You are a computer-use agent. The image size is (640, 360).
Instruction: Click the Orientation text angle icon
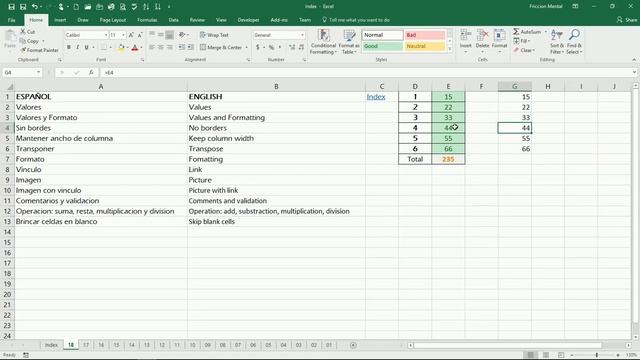click(x=182, y=35)
